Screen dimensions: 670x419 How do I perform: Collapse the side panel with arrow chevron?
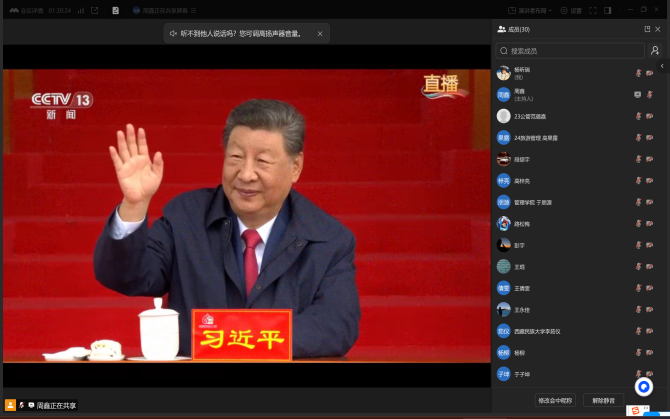661,66
